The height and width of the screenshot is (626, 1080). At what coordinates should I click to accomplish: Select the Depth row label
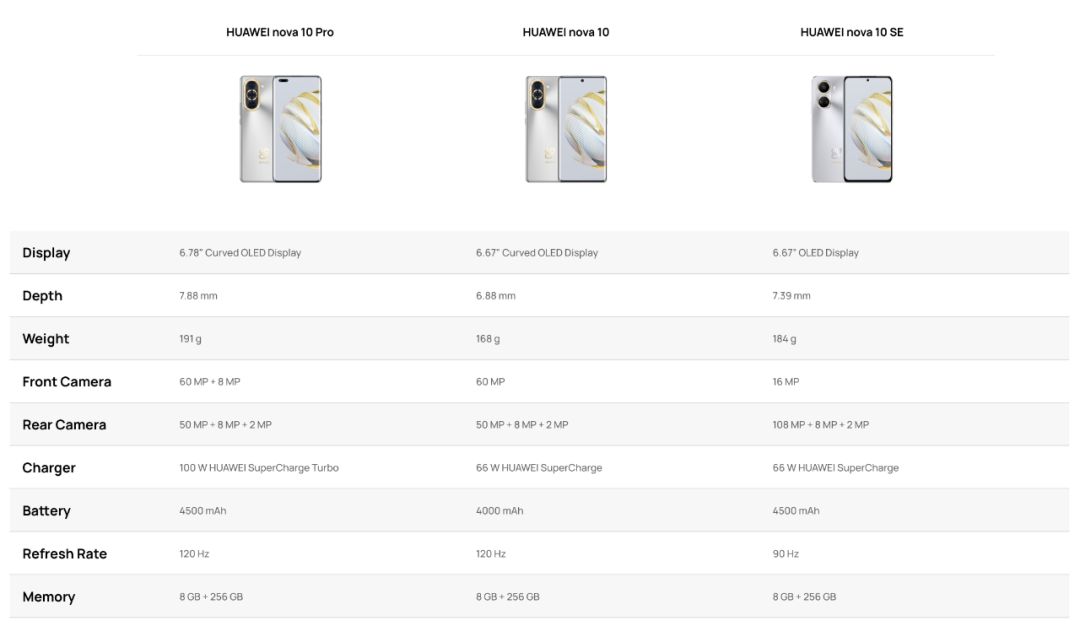click(42, 295)
